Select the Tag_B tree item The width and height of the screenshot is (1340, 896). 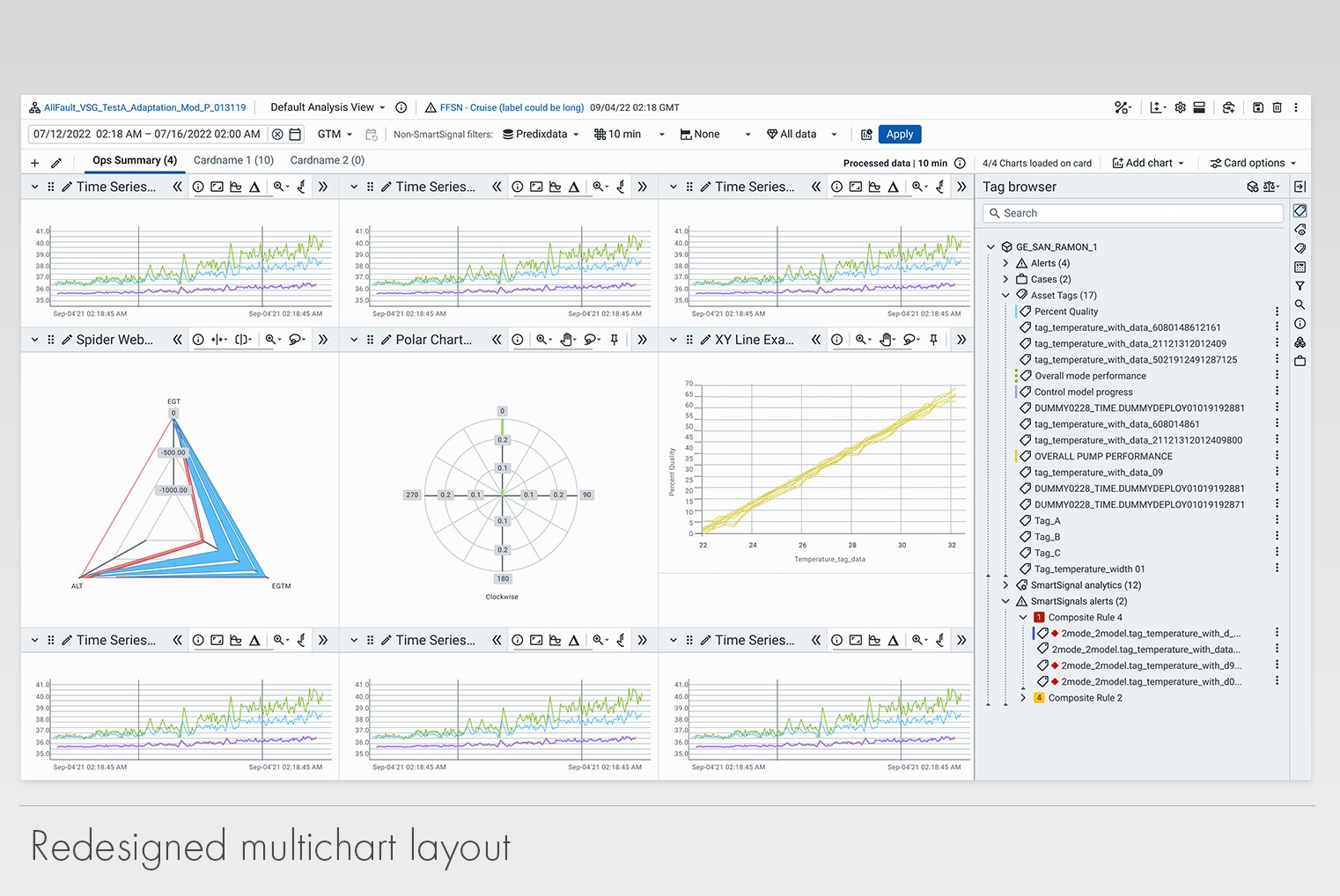pyautogui.click(x=1047, y=537)
